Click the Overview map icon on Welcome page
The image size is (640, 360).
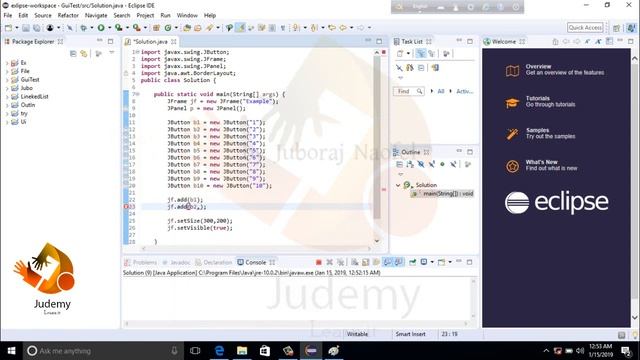[512, 71]
